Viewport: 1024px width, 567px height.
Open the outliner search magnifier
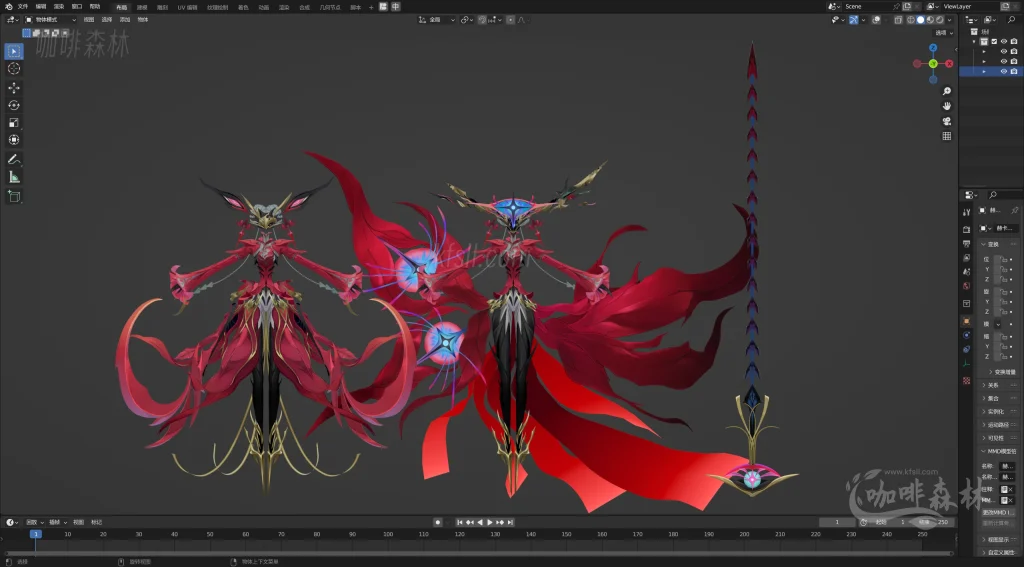click(1012, 20)
